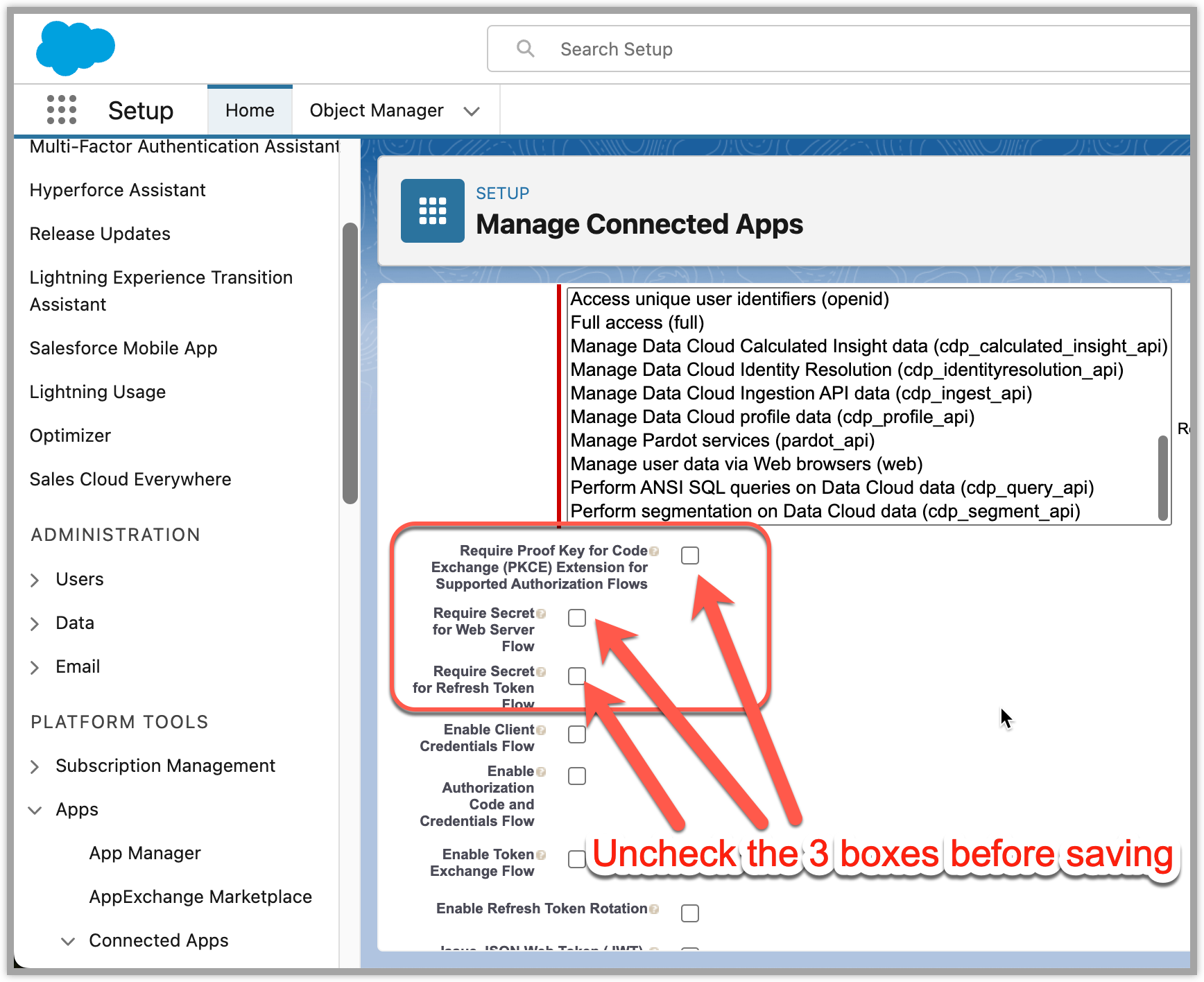The image size is (1204, 982).
Task: Select 'Perform segmentation on Data Cloud data' scope
Action: [825, 511]
